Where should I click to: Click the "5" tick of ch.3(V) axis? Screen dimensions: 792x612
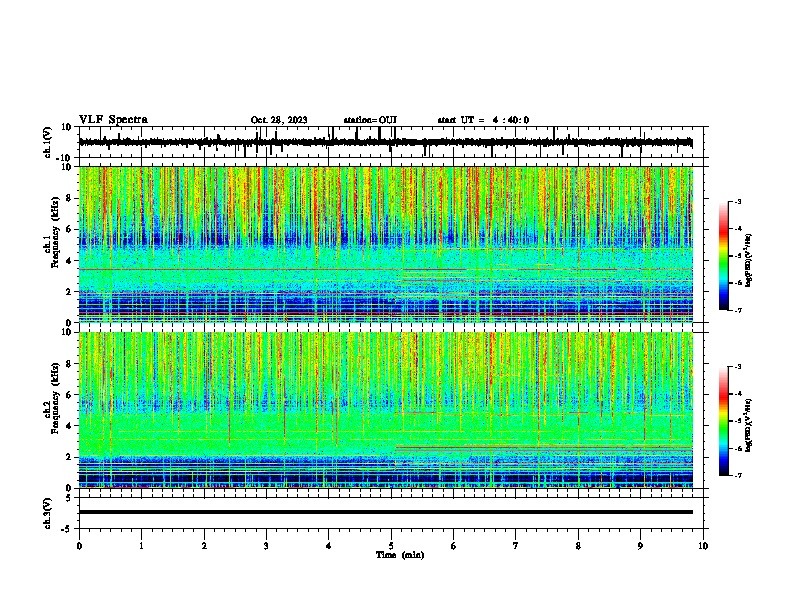coord(70,498)
